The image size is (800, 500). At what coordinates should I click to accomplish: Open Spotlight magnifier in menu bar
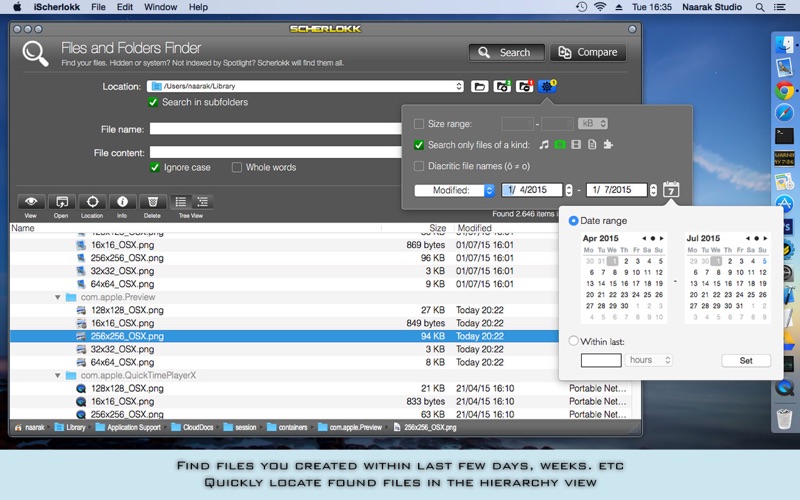[x=760, y=7]
